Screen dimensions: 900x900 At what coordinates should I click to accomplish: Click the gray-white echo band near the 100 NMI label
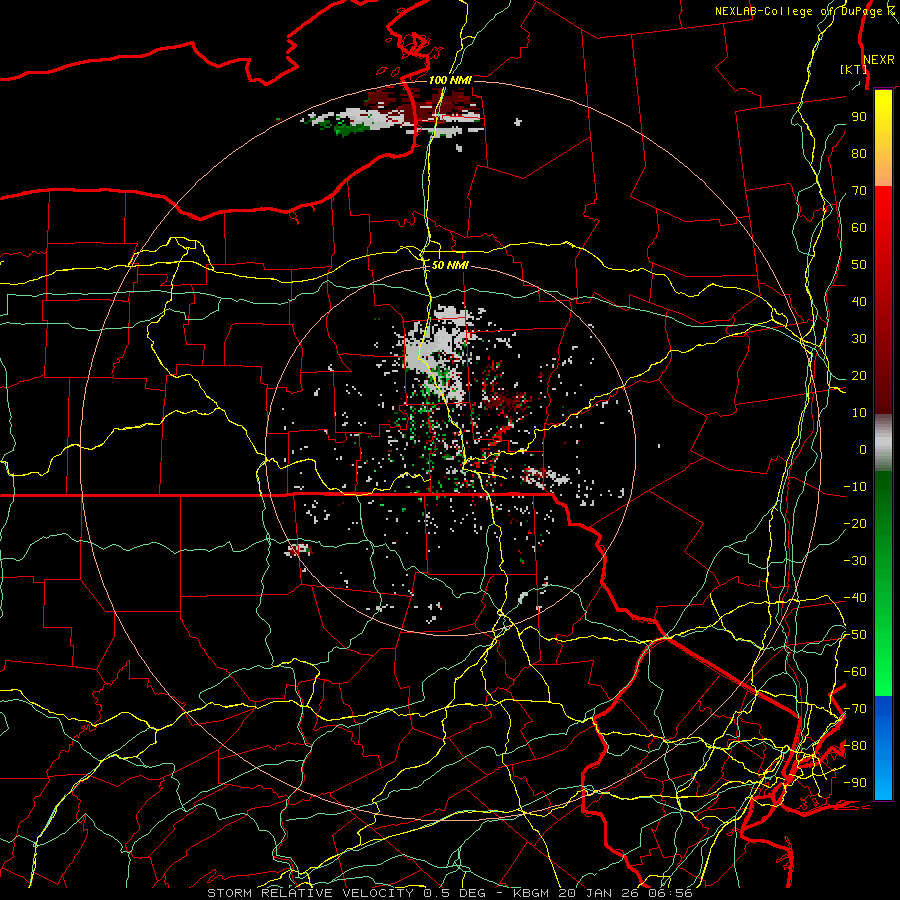click(373, 119)
